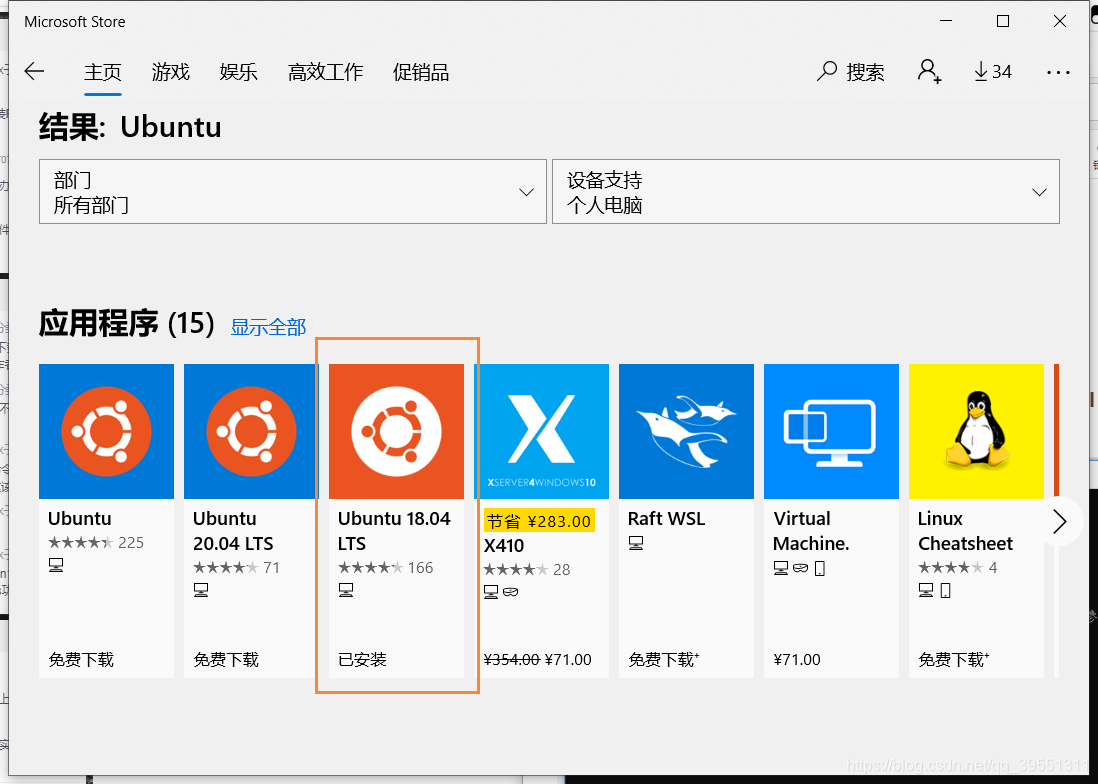The height and width of the screenshot is (784, 1098).
Task: Click 免费下载 under Raft WSL
Action: [x=664, y=659]
